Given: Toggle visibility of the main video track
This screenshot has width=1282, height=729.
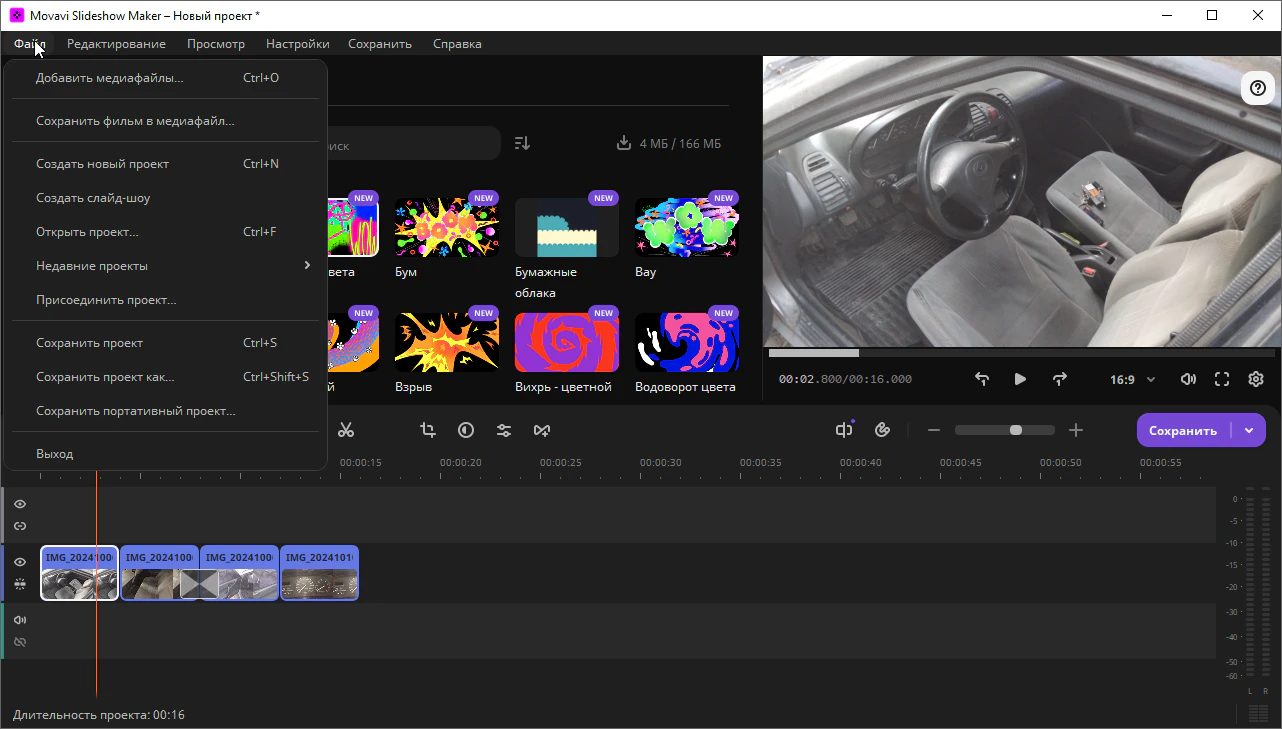Looking at the screenshot, I should pyautogui.click(x=20, y=562).
